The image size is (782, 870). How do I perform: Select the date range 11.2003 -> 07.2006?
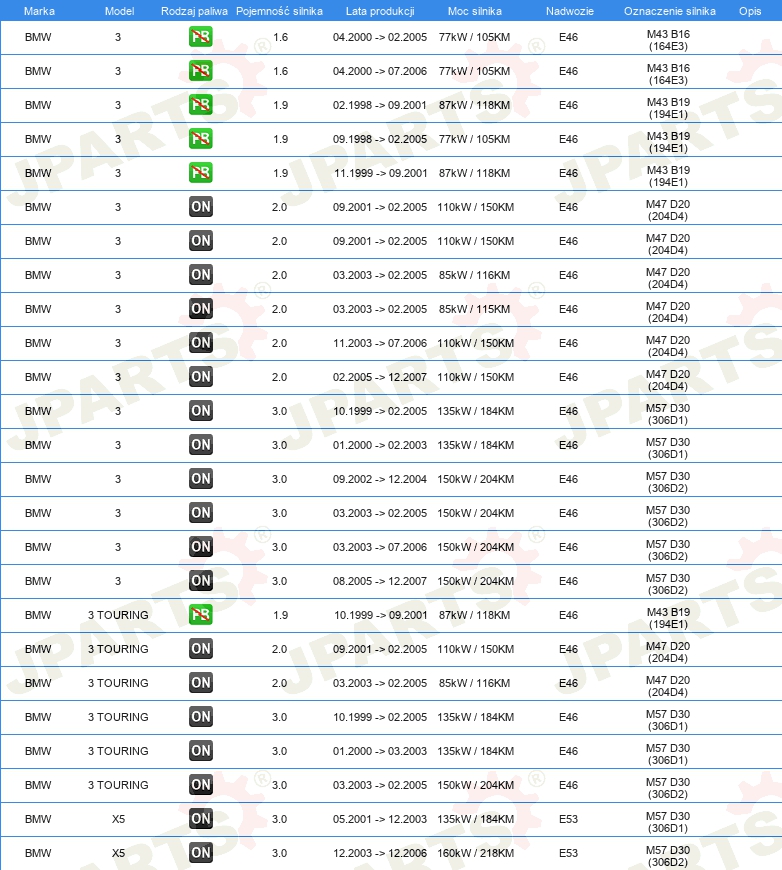[x=380, y=343]
